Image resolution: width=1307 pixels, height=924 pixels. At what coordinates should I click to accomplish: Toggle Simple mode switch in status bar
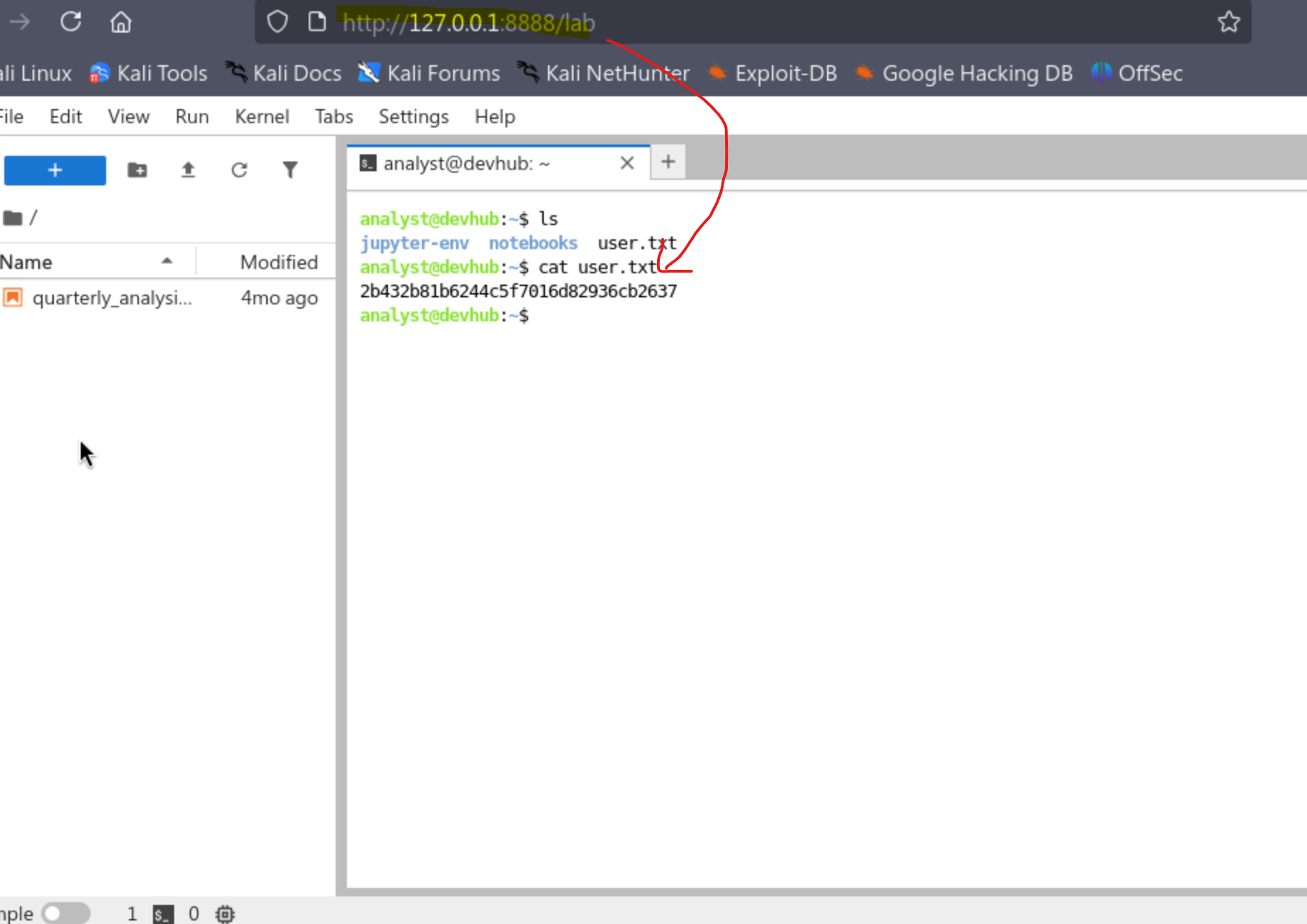[x=65, y=913]
